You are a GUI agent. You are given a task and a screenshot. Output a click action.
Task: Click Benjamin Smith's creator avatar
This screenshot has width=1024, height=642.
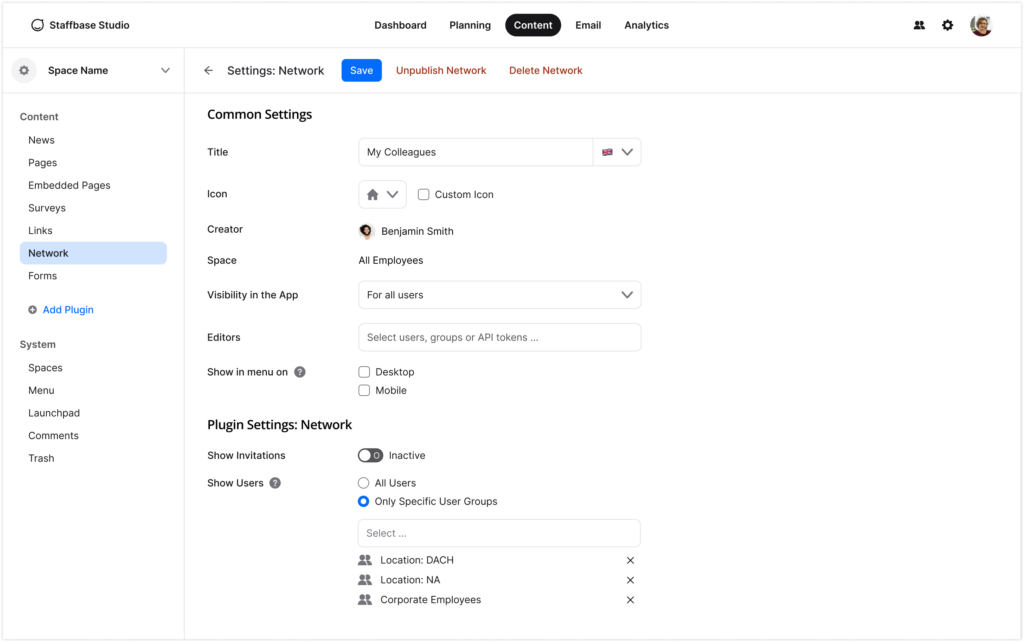click(367, 230)
